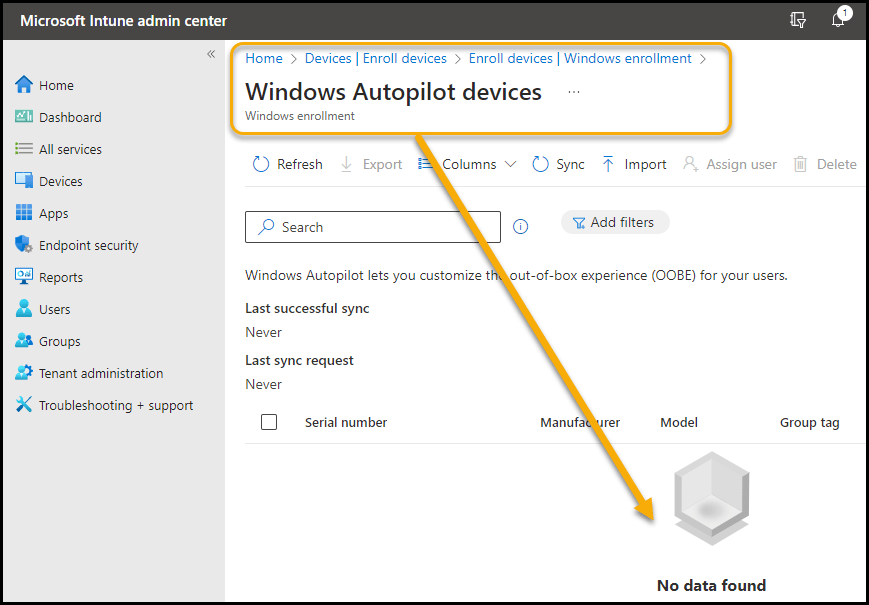Viewport: 869px width, 605px height.
Task: Sort by the Model column header
Action: click(x=679, y=422)
